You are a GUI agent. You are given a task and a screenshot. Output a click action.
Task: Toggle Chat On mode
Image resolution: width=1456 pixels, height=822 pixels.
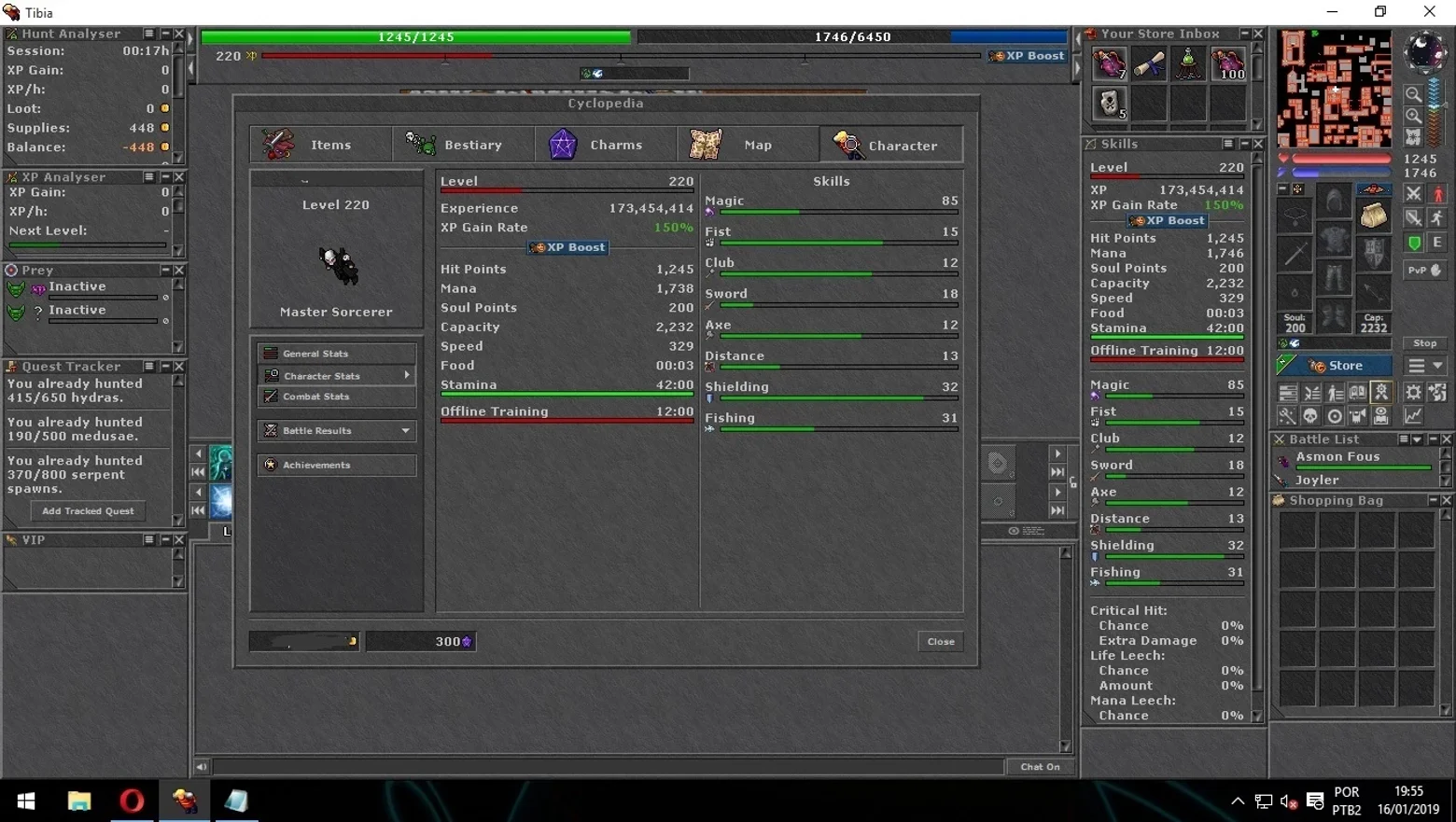coord(1040,767)
